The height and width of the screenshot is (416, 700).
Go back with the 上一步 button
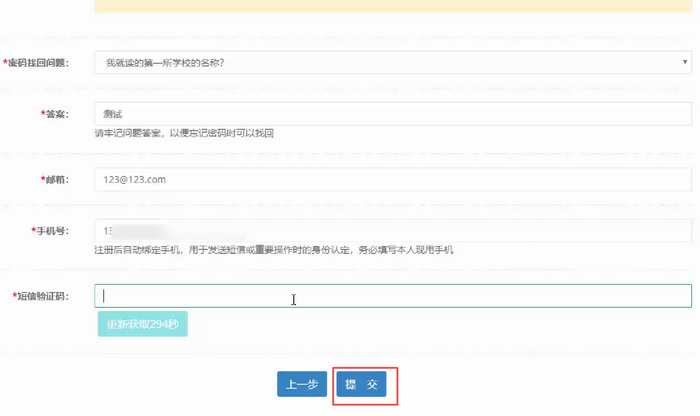tap(302, 385)
